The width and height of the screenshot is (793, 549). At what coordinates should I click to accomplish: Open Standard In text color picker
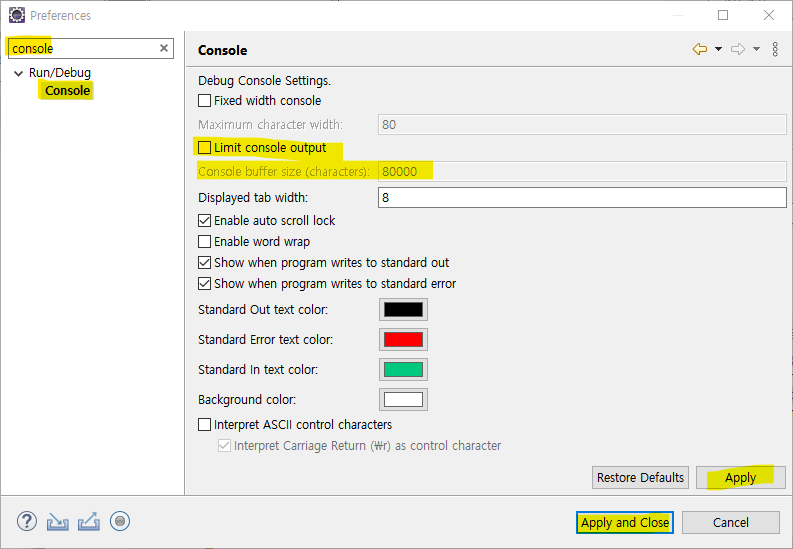(x=403, y=370)
